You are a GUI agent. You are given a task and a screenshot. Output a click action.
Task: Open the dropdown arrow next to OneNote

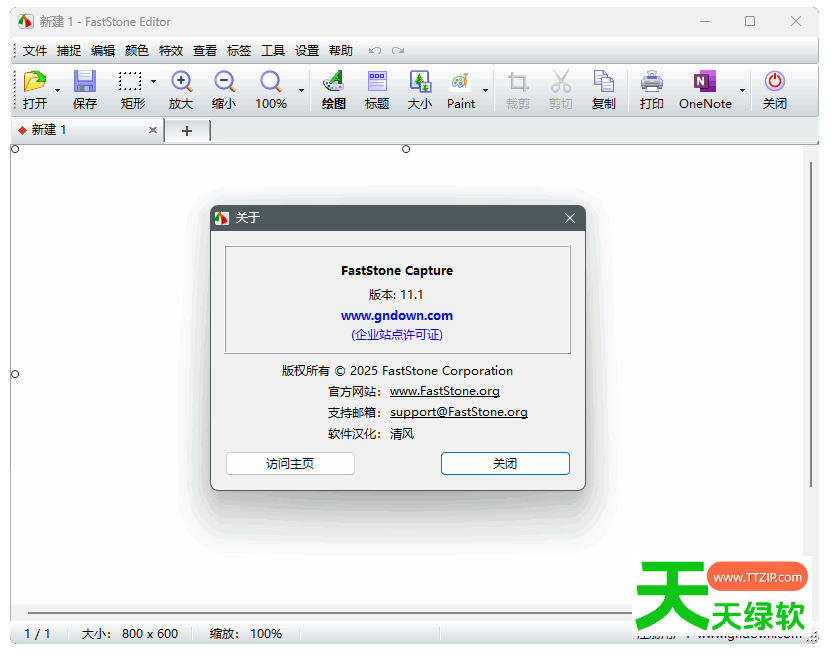[x=742, y=90]
